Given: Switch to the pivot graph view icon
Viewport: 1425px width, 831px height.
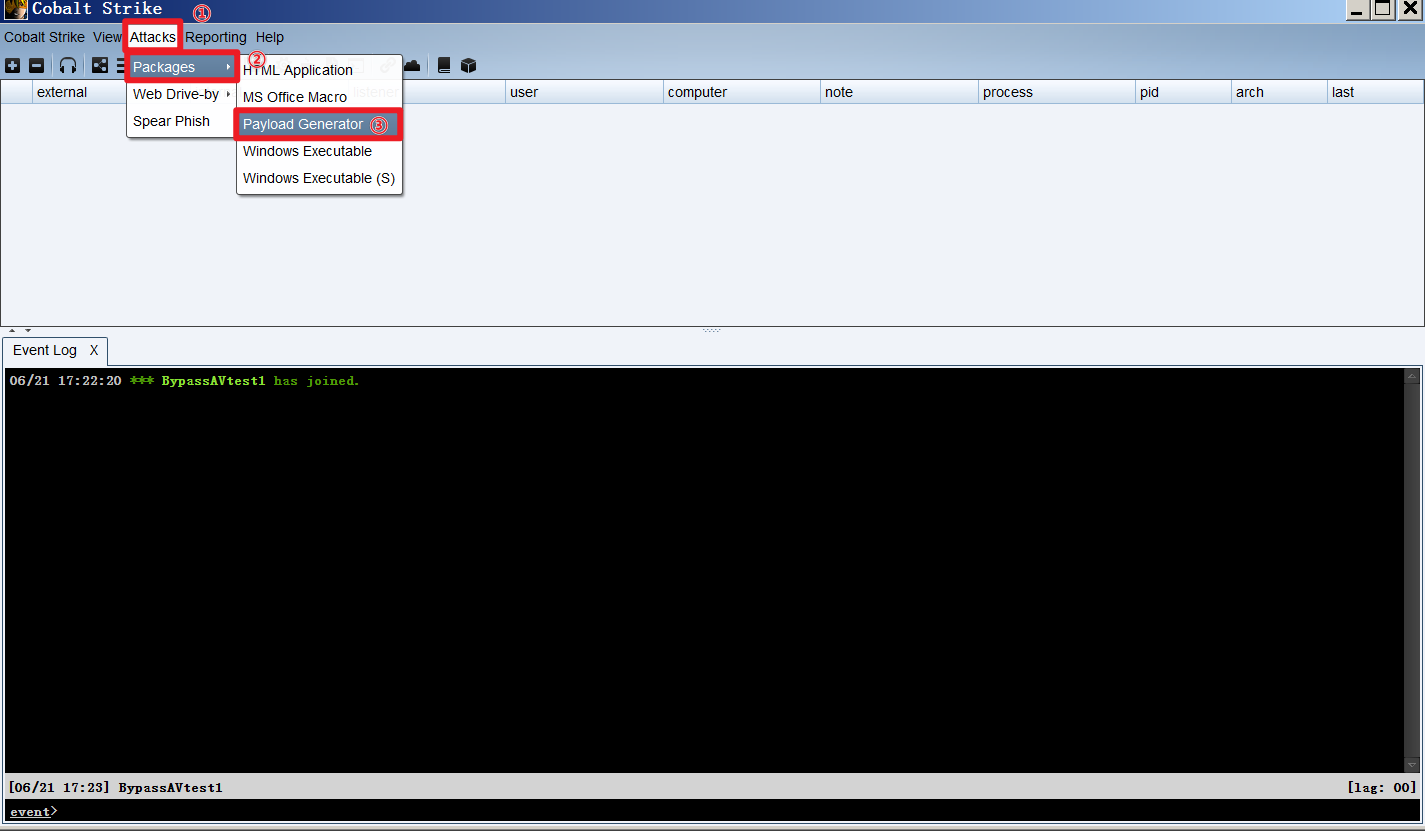Looking at the screenshot, I should click(x=100, y=66).
